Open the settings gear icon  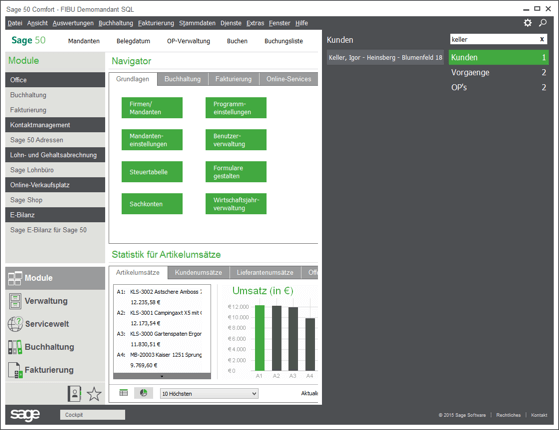pos(528,23)
